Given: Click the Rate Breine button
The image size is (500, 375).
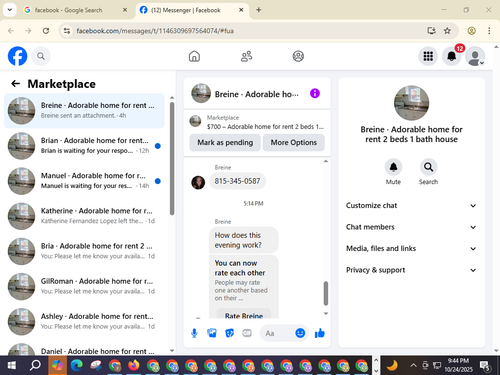Looking at the screenshot, I should tap(244, 315).
